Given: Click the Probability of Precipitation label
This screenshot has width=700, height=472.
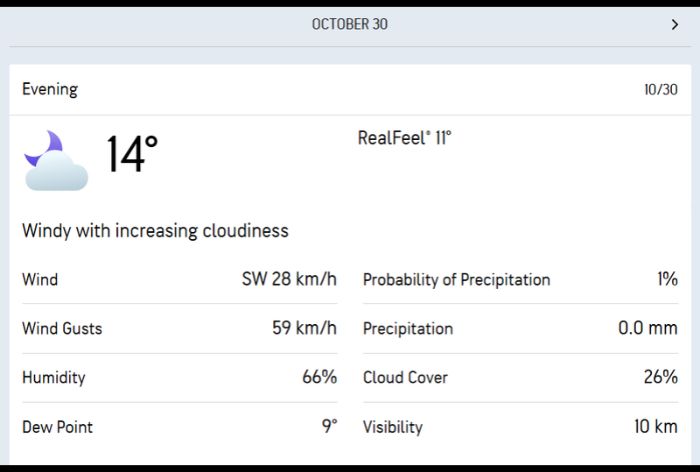Looking at the screenshot, I should pyautogui.click(x=457, y=280).
